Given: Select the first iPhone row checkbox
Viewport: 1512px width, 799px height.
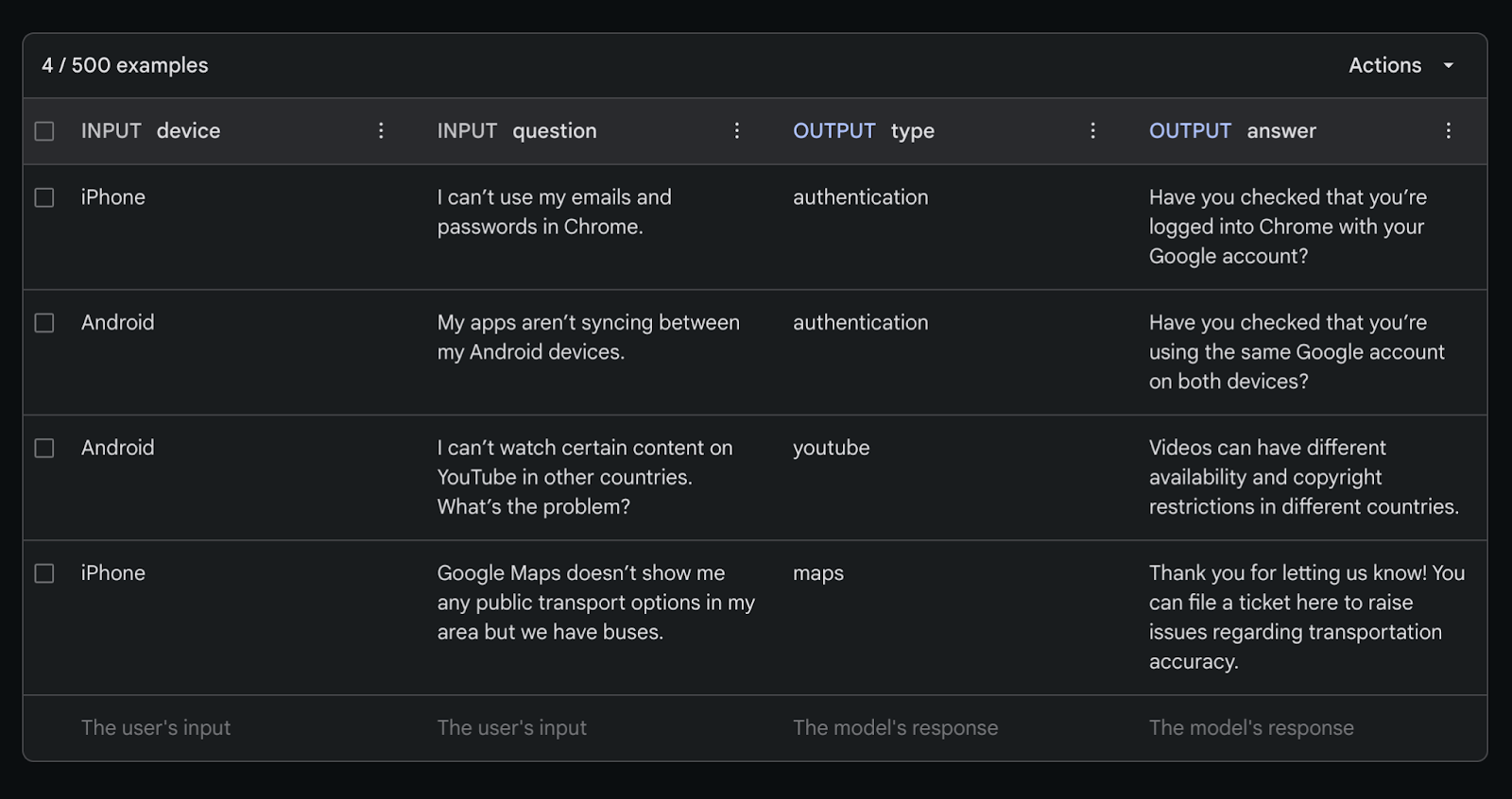Looking at the screenshot, I should 44,197.
